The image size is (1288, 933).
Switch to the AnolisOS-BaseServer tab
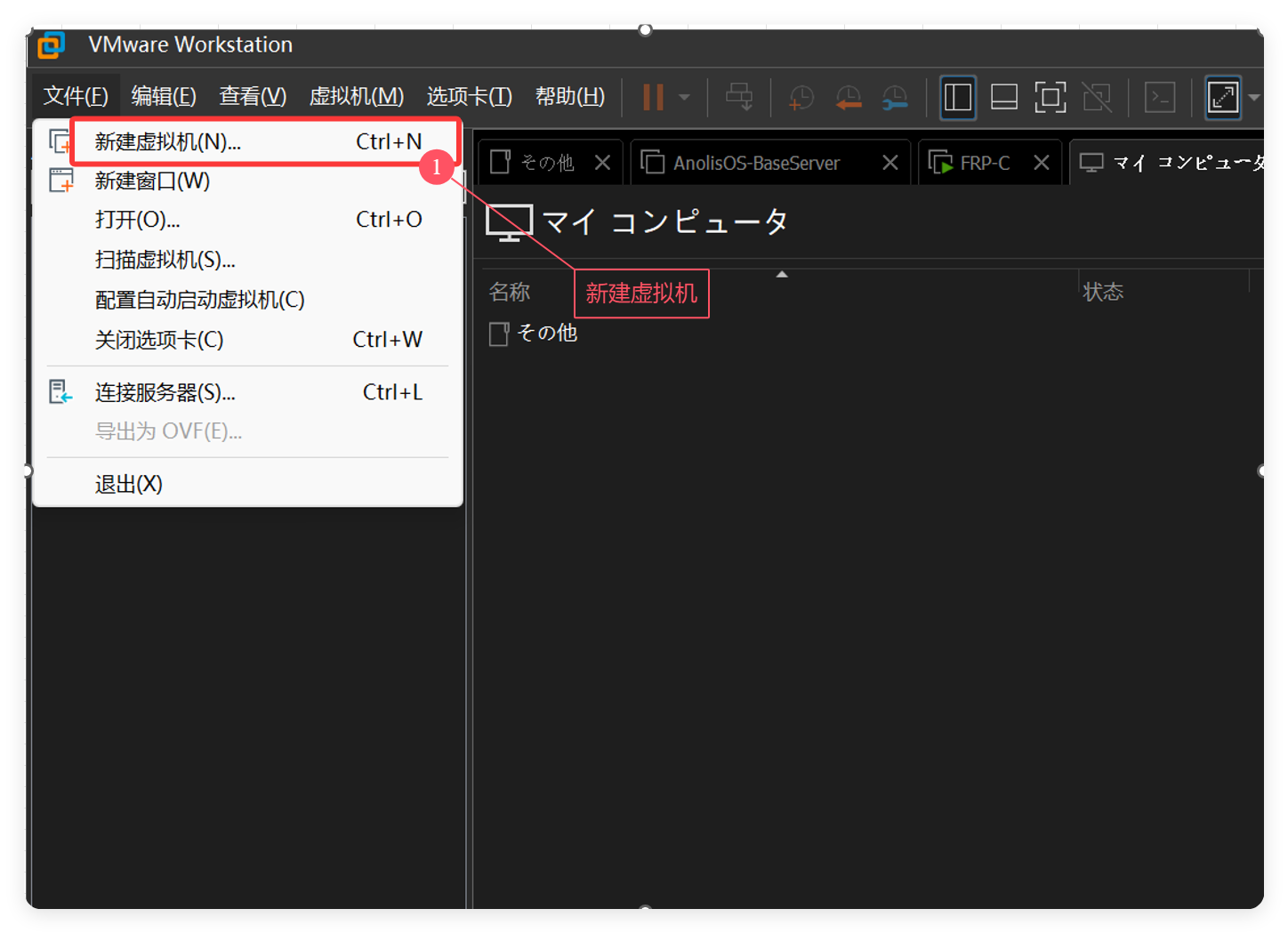click(x=756, y=163)
